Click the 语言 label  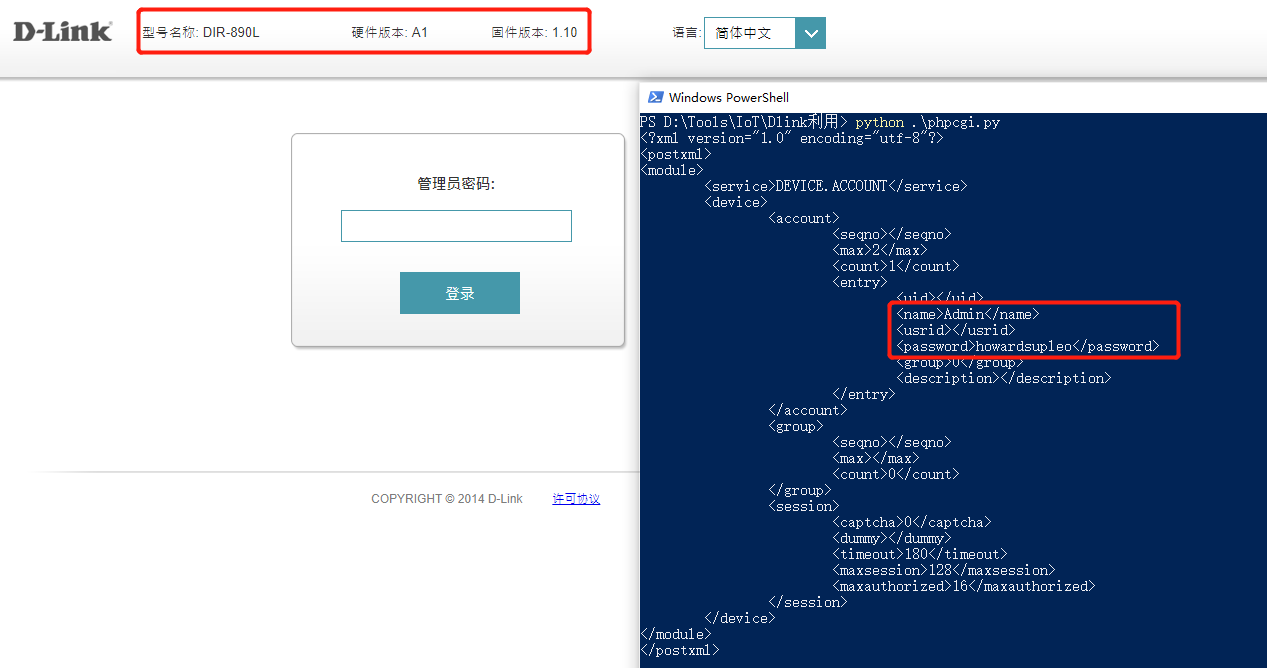(x=686, y=33)
